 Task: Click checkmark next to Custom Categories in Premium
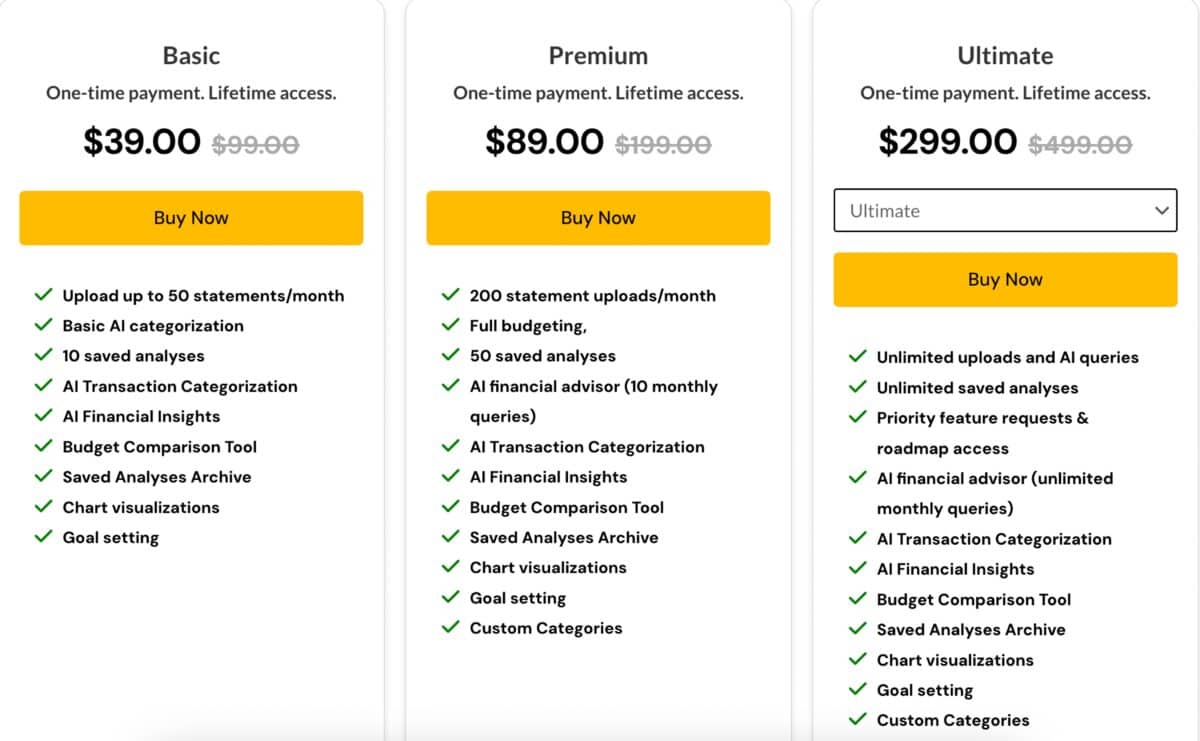tap(450, 627)
